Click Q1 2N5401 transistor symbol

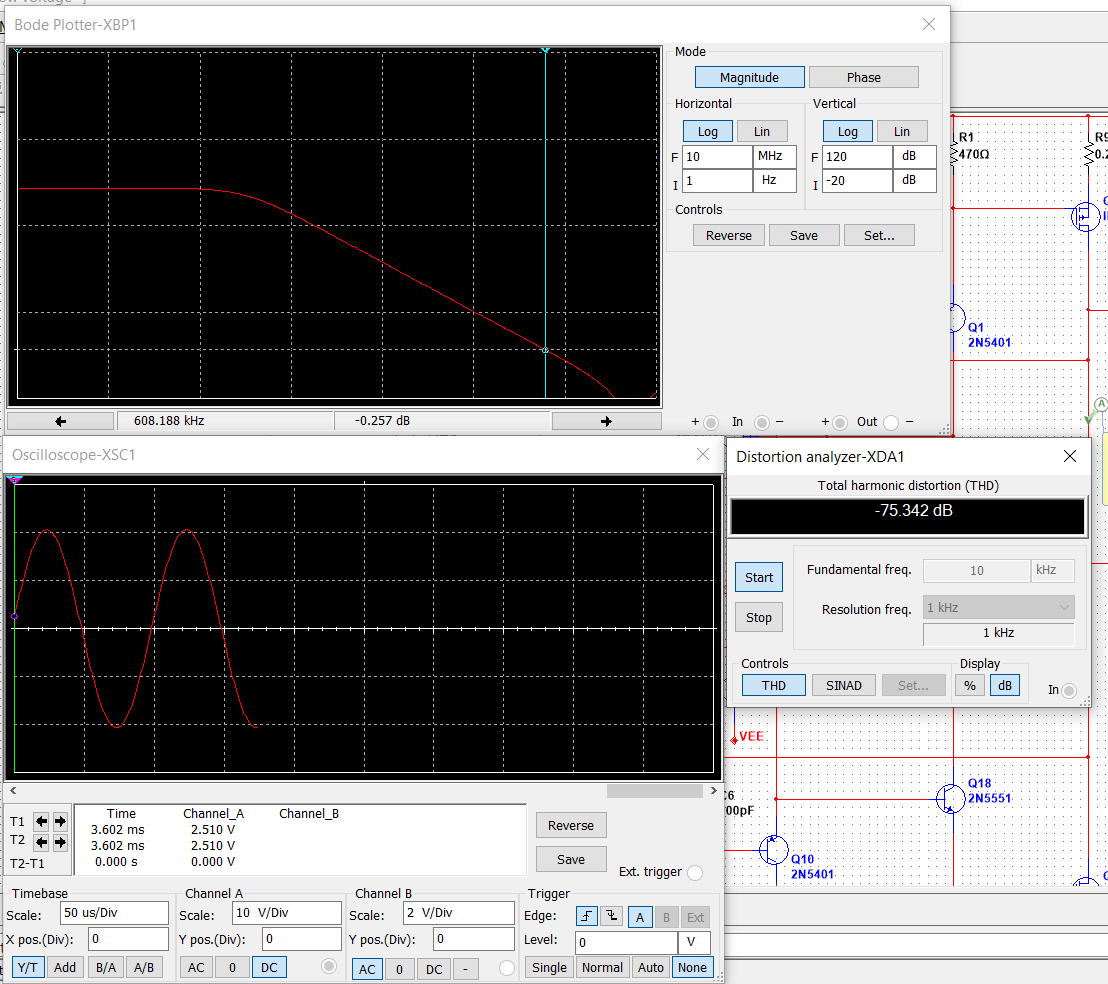(955, 318)
